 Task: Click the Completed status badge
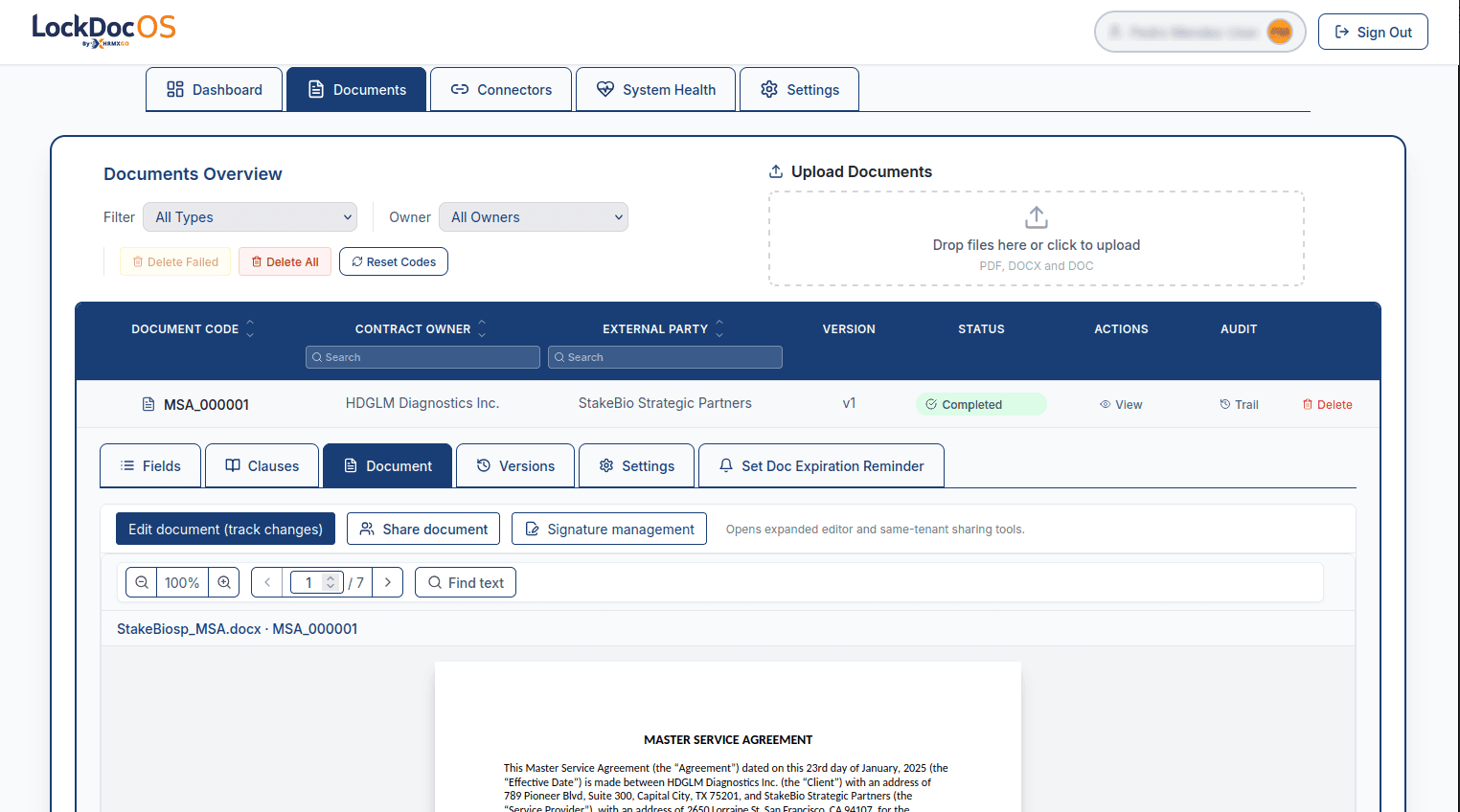(981, 404)
